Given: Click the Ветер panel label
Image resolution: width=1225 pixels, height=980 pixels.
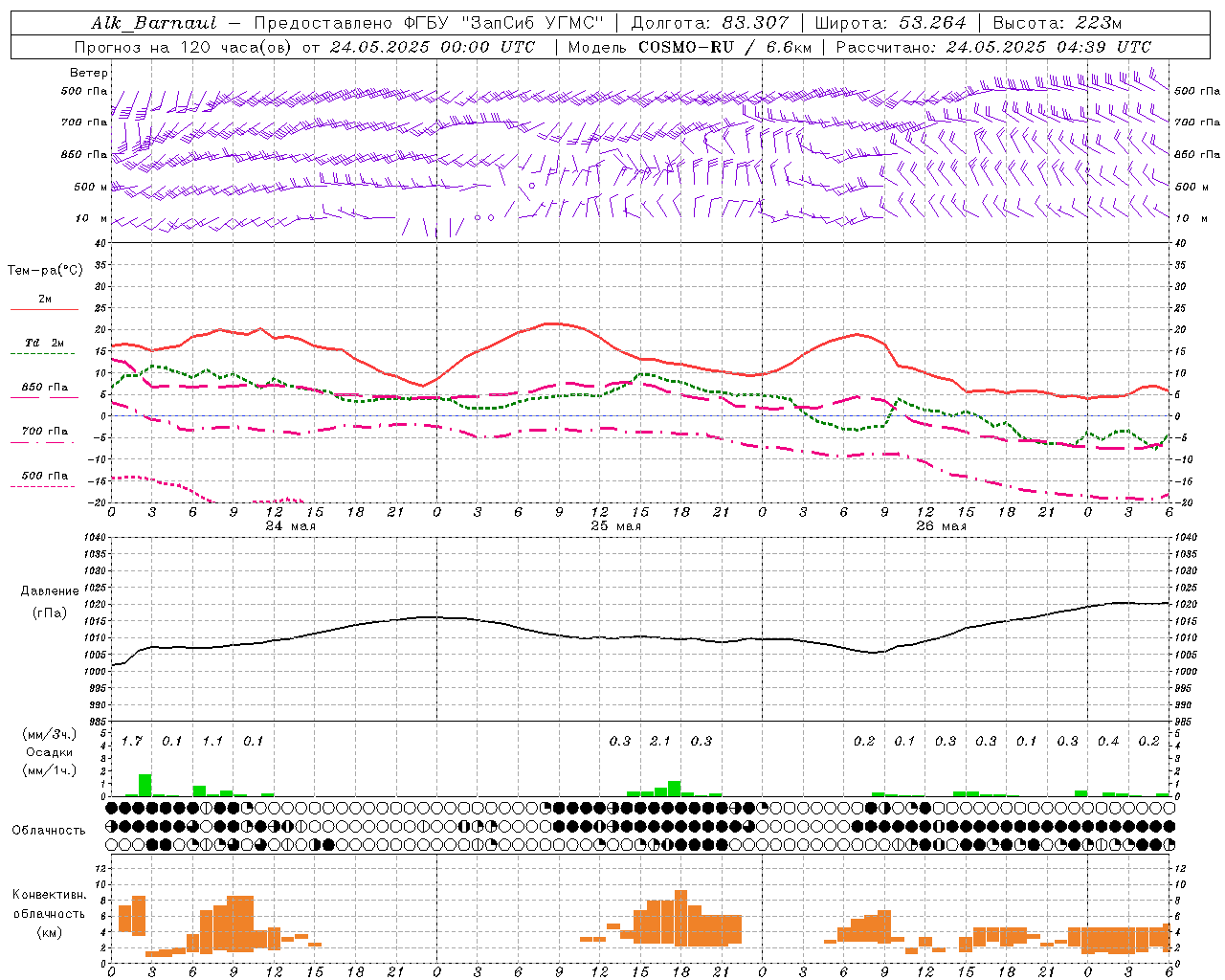Looking at the screenshot, I should [x=89, y=73].
